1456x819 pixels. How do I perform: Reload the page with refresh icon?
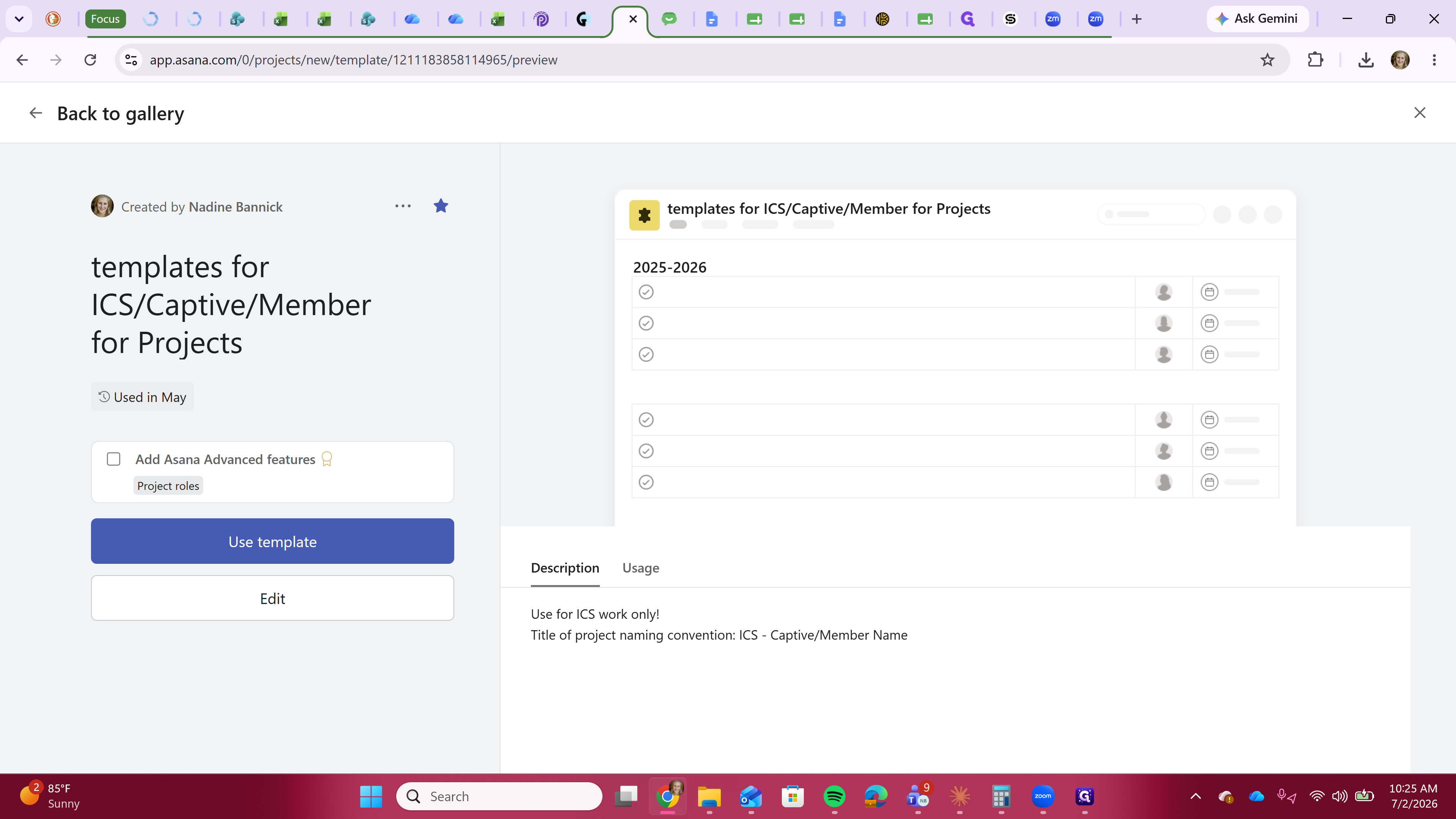click(x=91, y=60)
